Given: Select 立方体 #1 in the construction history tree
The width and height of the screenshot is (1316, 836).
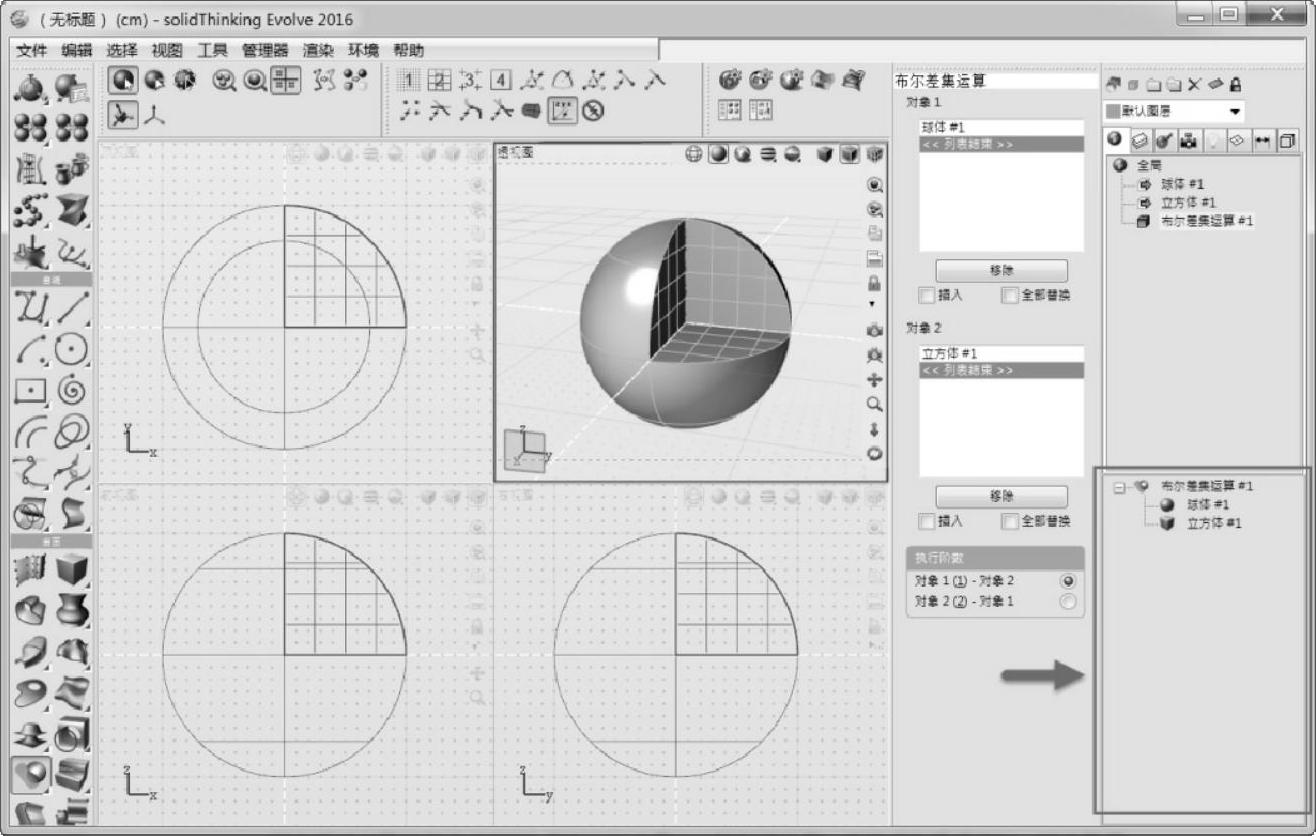Looking at the screenshot, I should coord(1213,523).
